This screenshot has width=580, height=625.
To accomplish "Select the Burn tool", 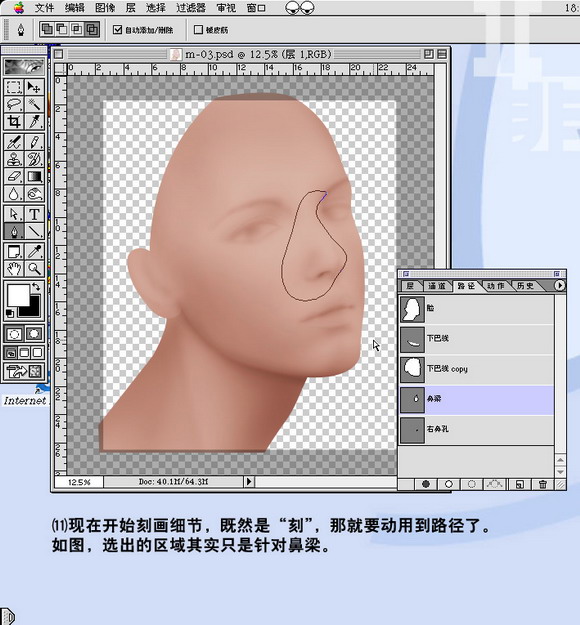I will click(x=34, y=193).
